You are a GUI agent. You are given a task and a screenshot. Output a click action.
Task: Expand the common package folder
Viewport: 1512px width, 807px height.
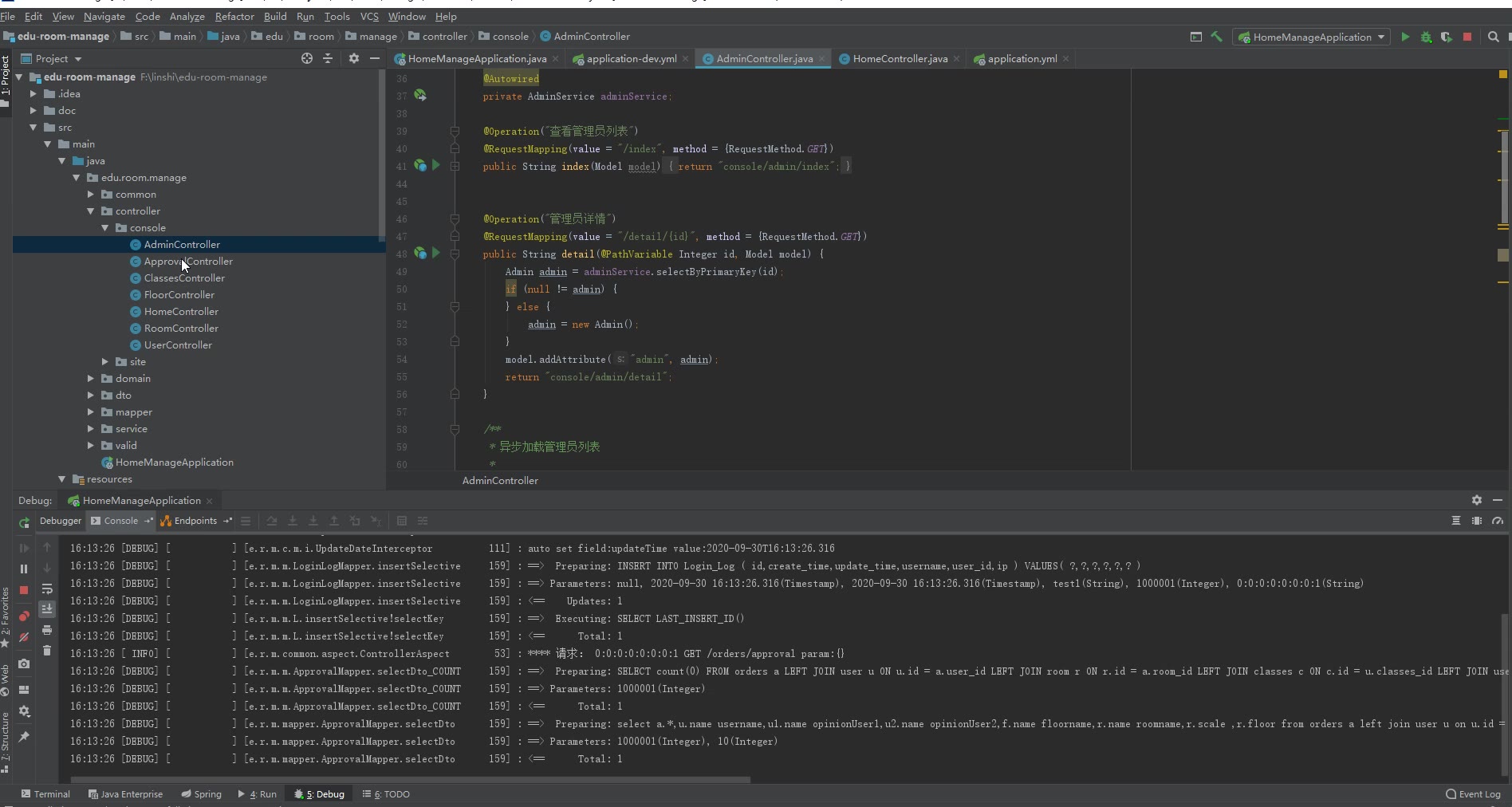click(x=91, y=195)
